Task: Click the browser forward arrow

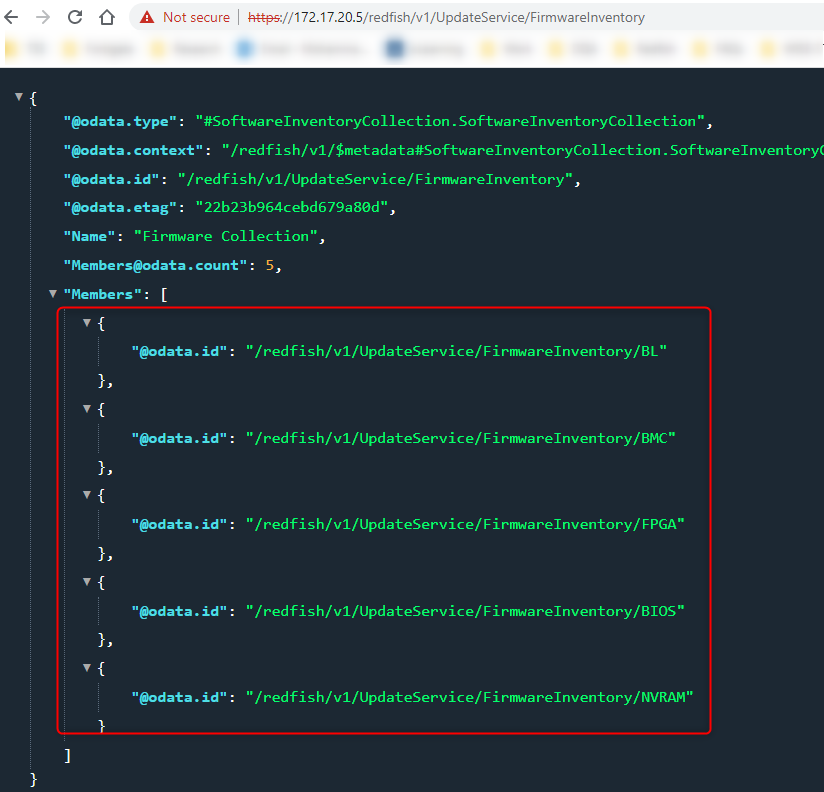Action: click(42, 17)
